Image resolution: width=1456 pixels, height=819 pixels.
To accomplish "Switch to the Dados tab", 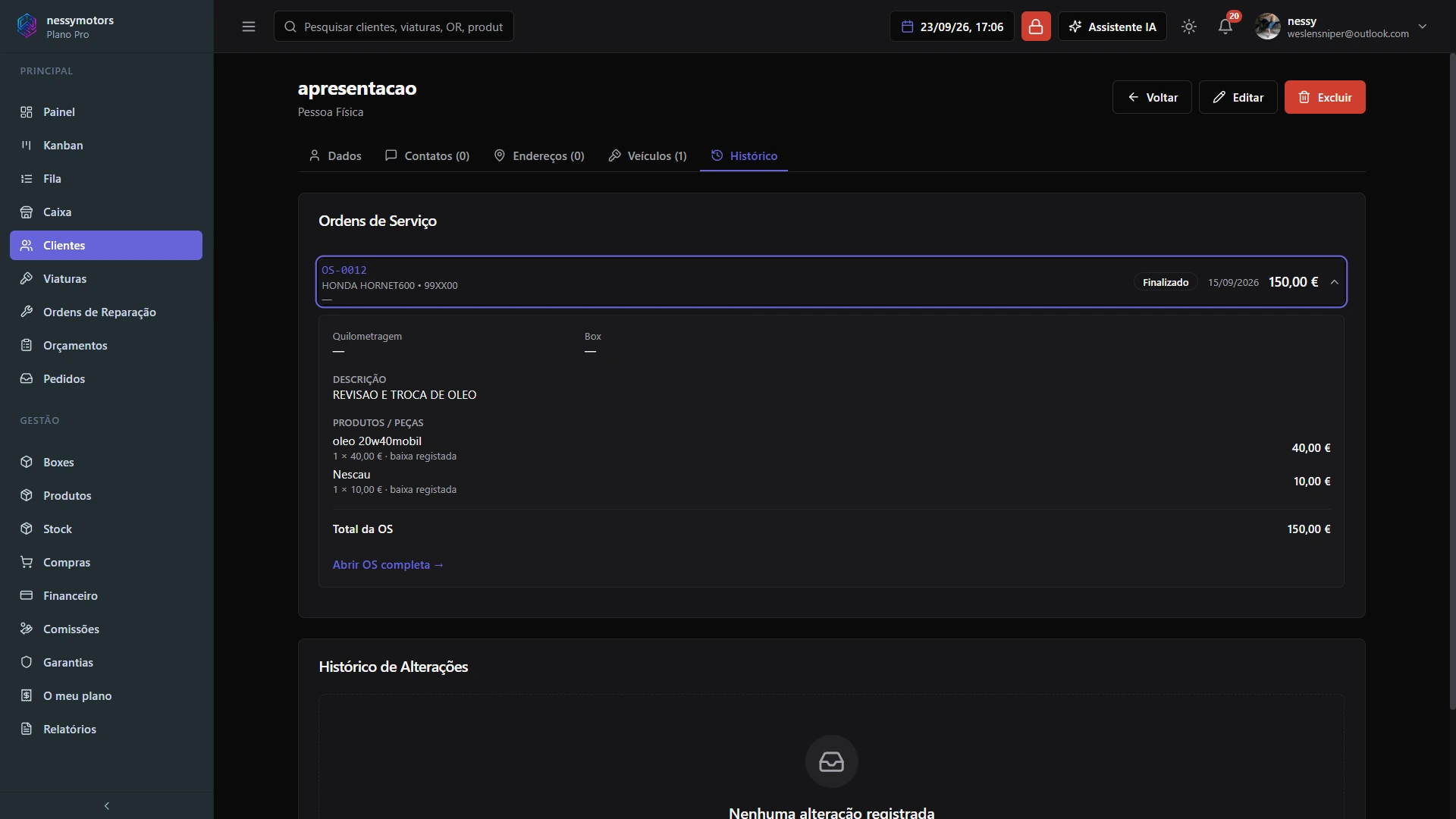I will pos(335,156).
